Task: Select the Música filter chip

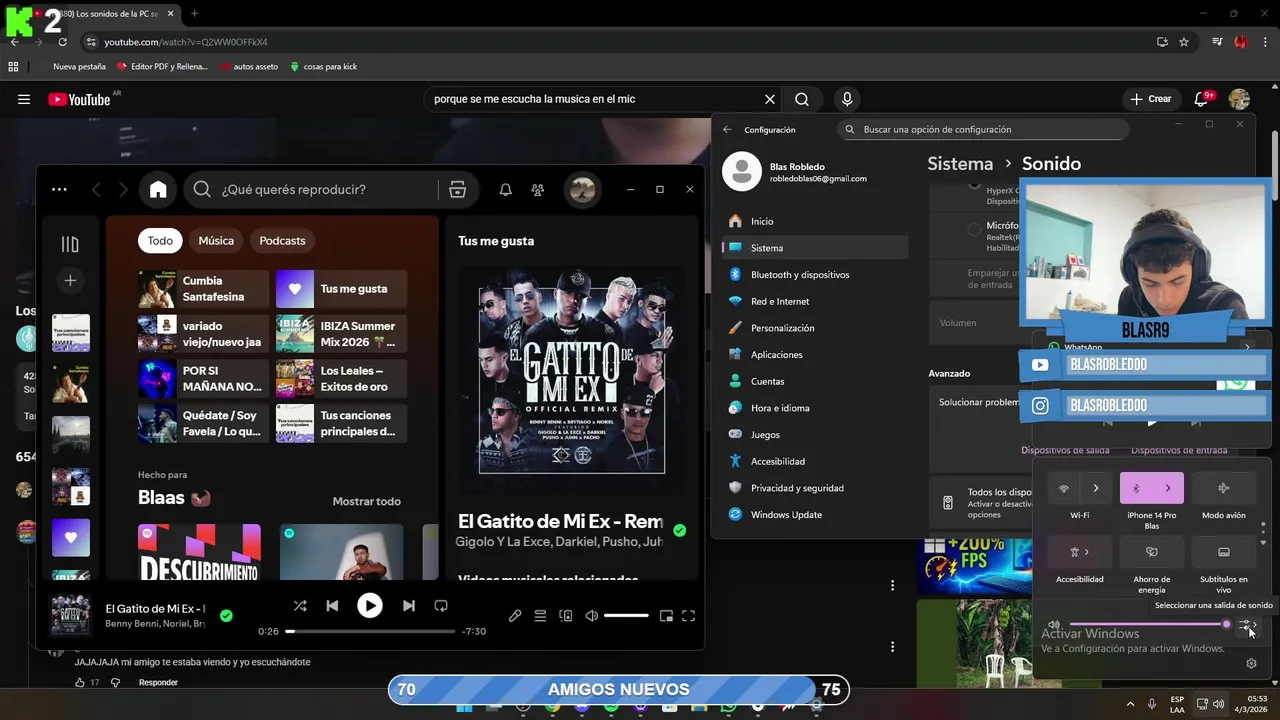Action: (216, 240)
